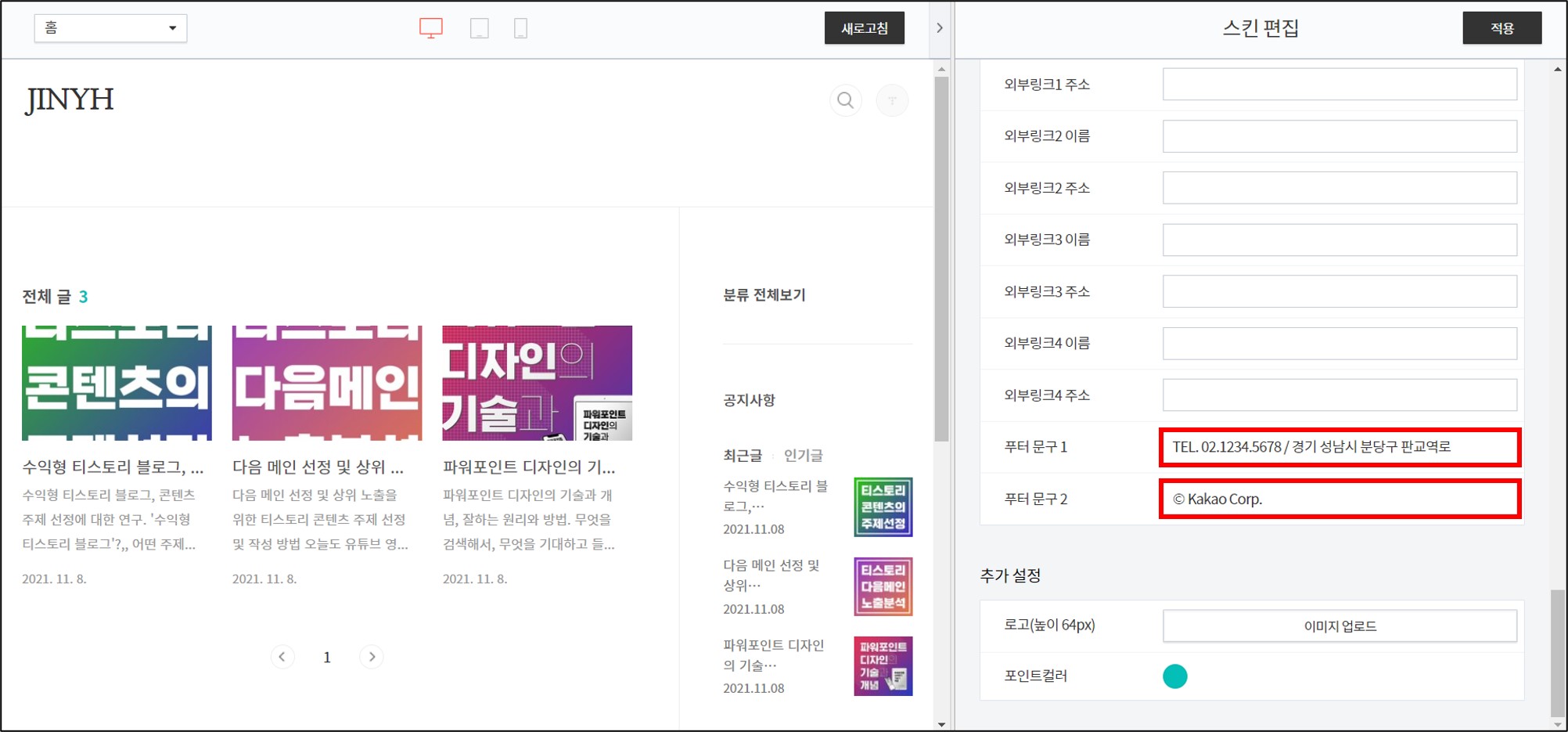Click the 적용 button

(1502, 28)
